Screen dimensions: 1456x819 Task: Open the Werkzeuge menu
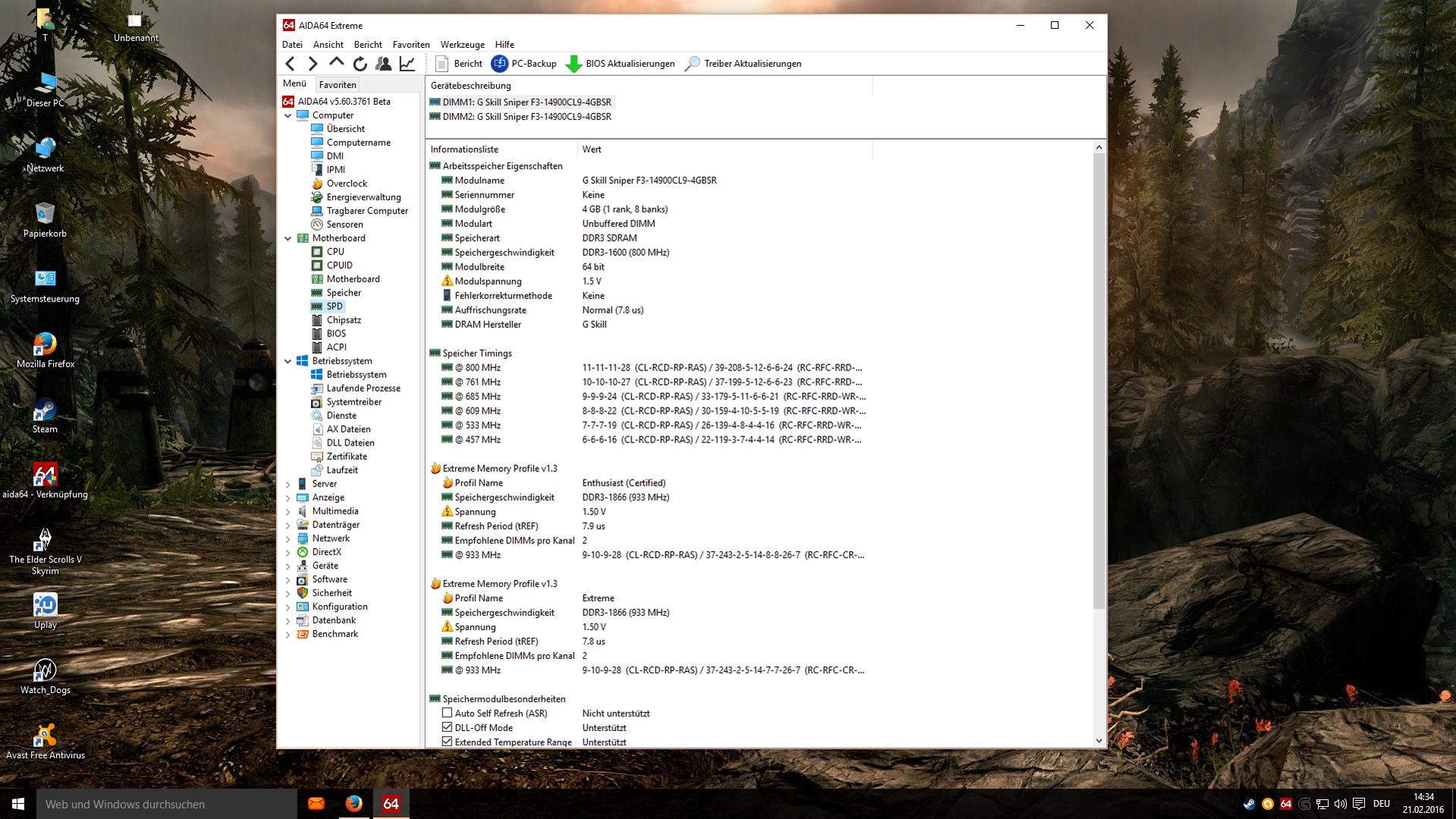point(462,45)
